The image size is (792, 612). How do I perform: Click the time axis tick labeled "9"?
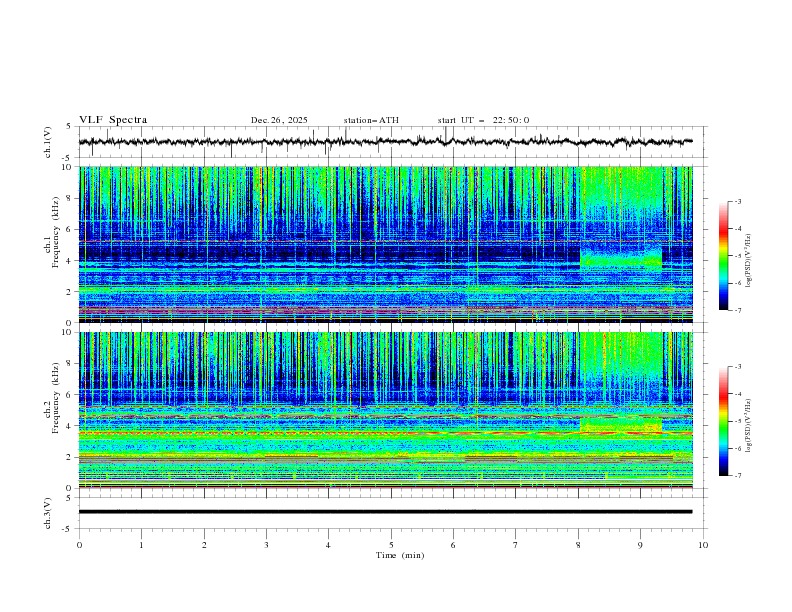coord(640,545)
